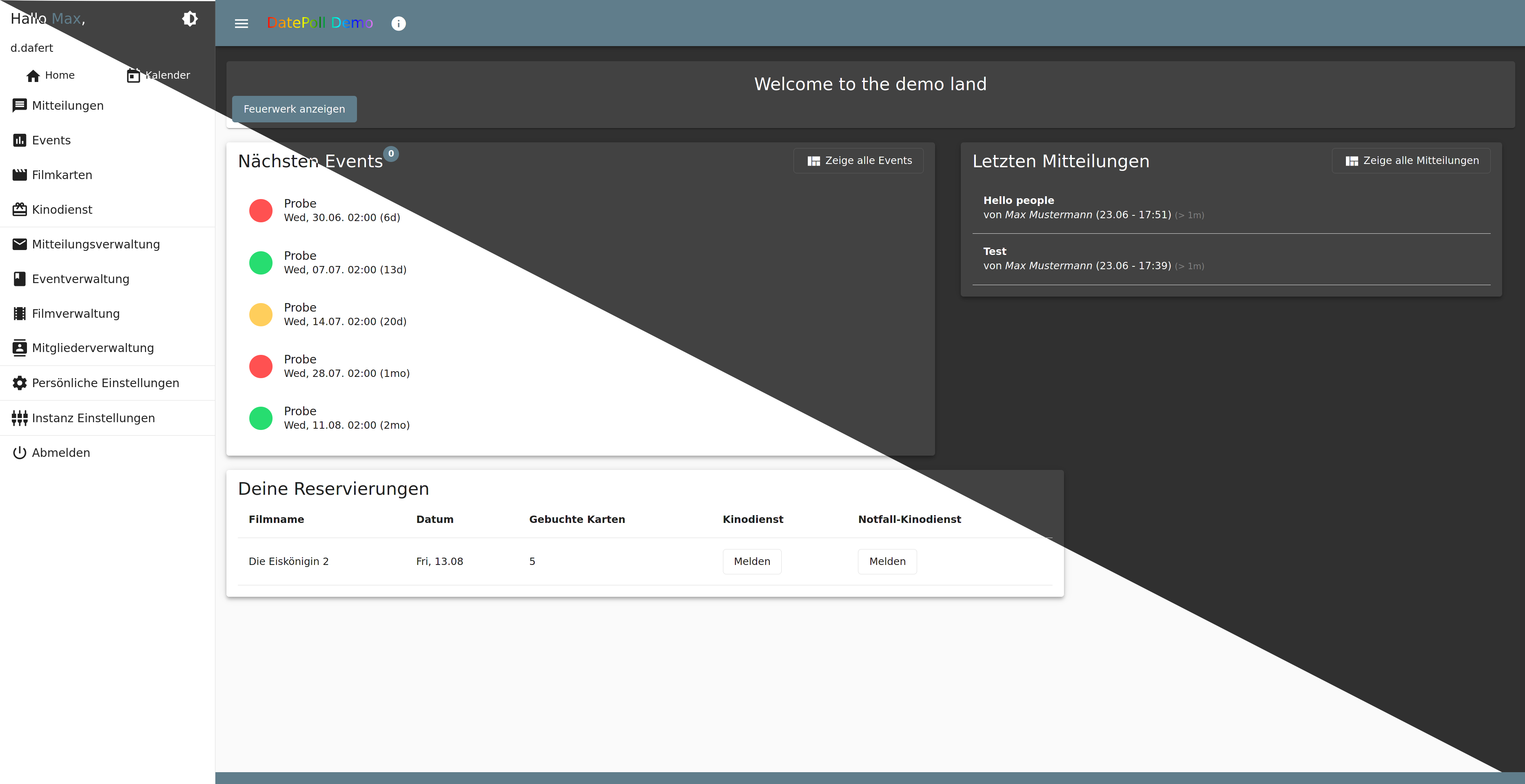
Task: Open Mitteilungsverwaltung envelope icon
Action: 20,244
